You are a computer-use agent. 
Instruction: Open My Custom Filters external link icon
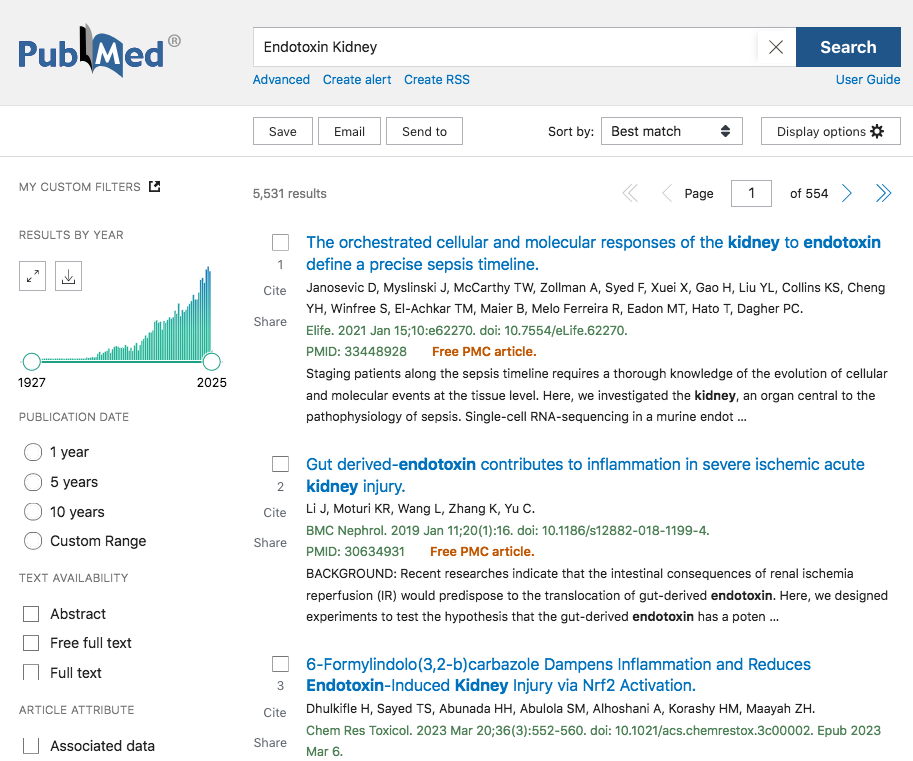(154, 186)
